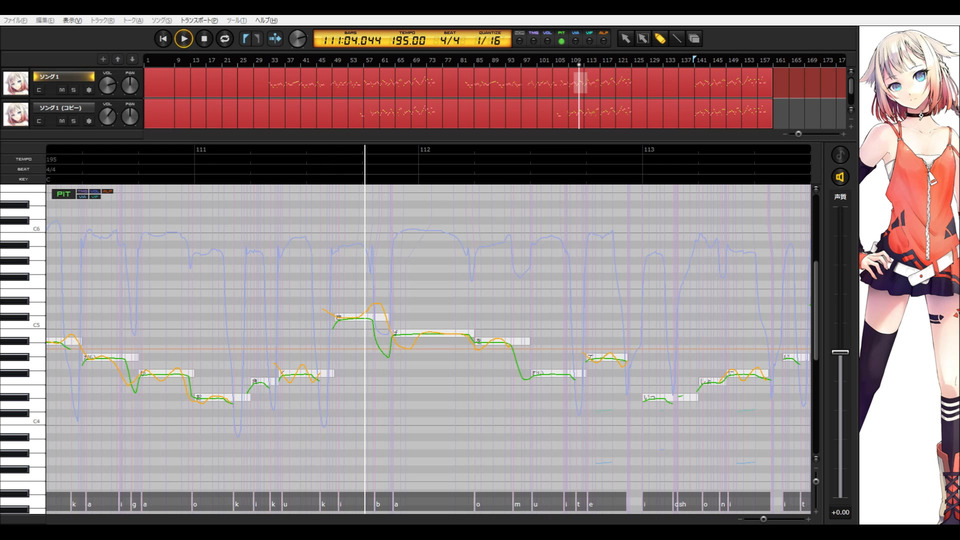Toggle the VIF parameter button in toolbar

[x=590, y=38]
